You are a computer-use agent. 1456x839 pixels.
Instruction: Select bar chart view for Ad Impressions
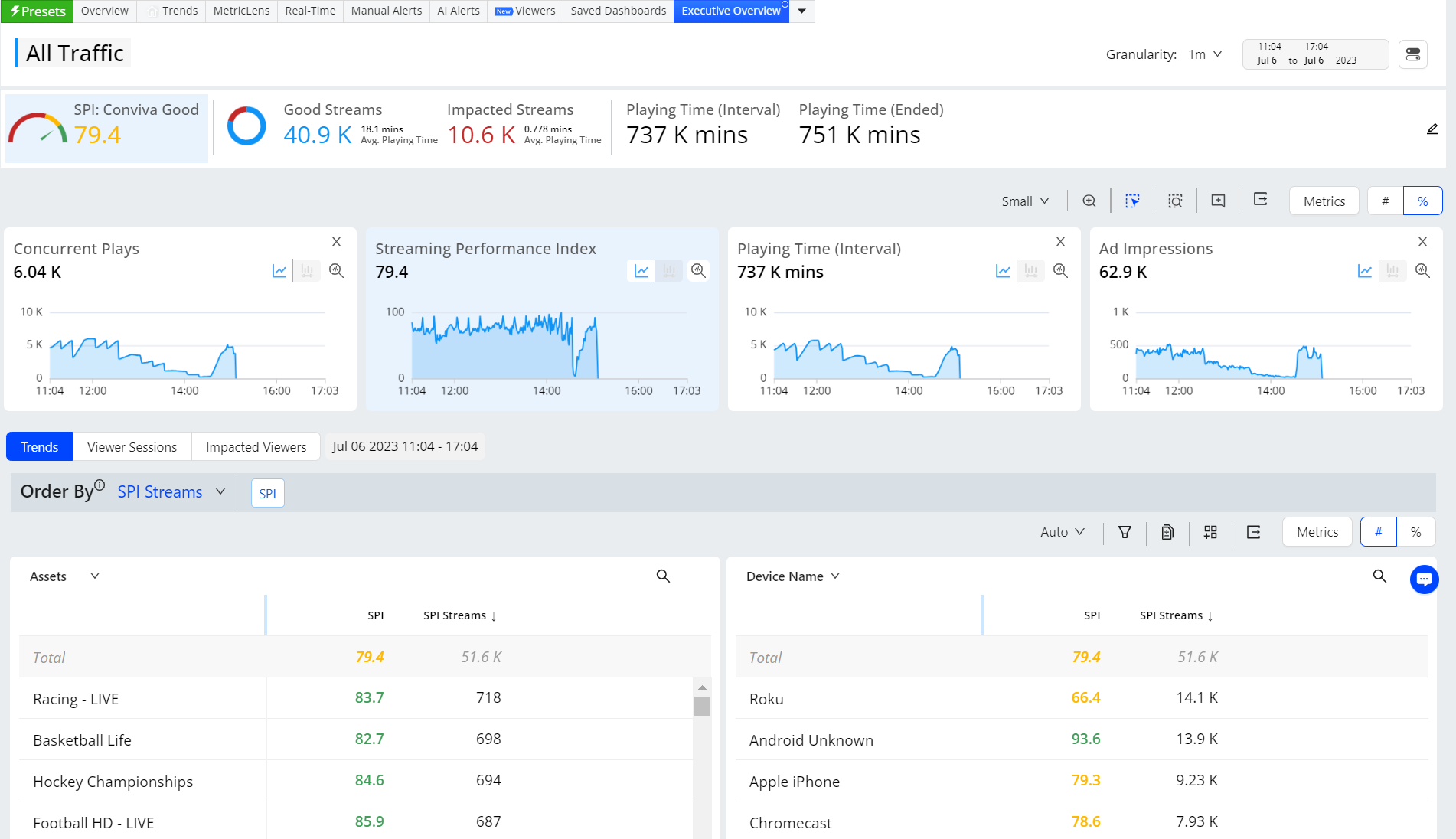[x=1392, y=271]
